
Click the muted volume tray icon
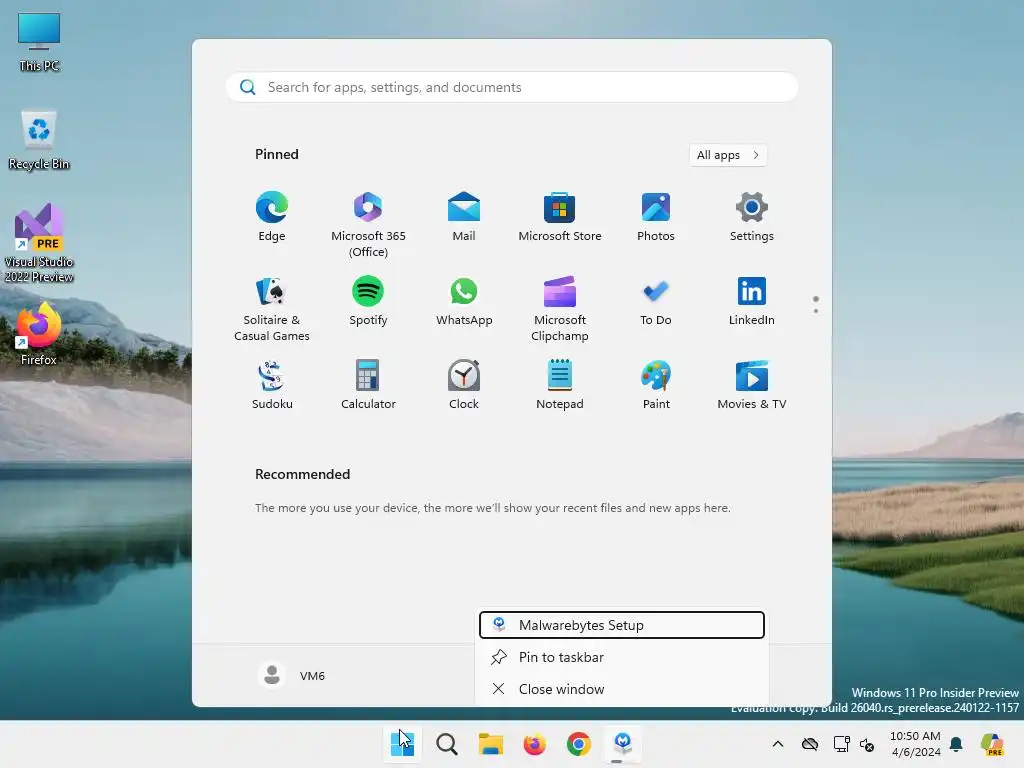[x=867, y=744]
